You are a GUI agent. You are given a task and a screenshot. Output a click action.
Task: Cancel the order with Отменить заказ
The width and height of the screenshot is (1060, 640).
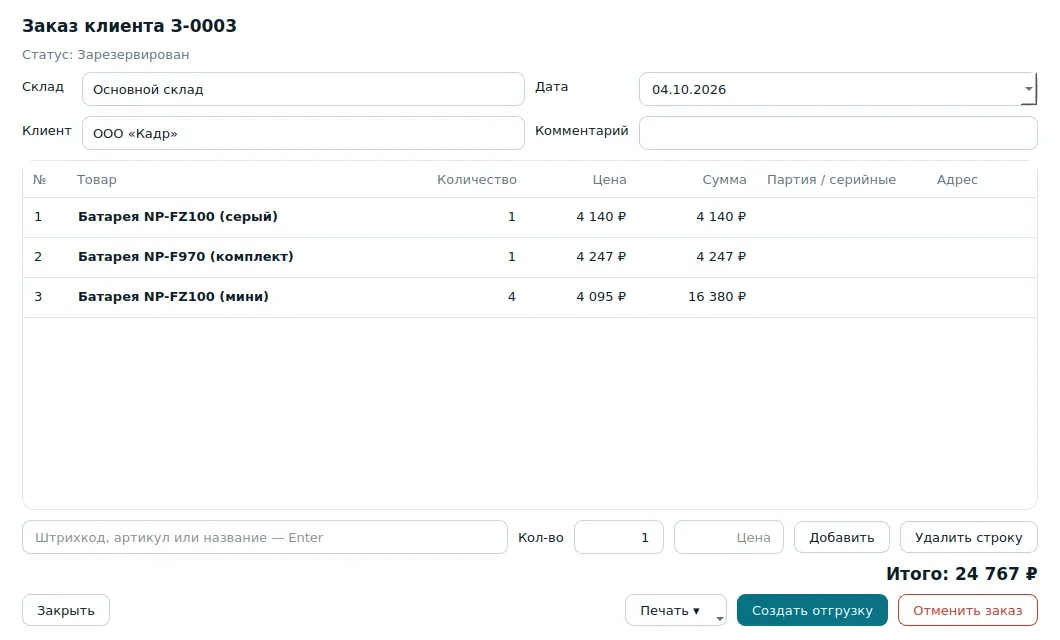(x=967, y=610)
